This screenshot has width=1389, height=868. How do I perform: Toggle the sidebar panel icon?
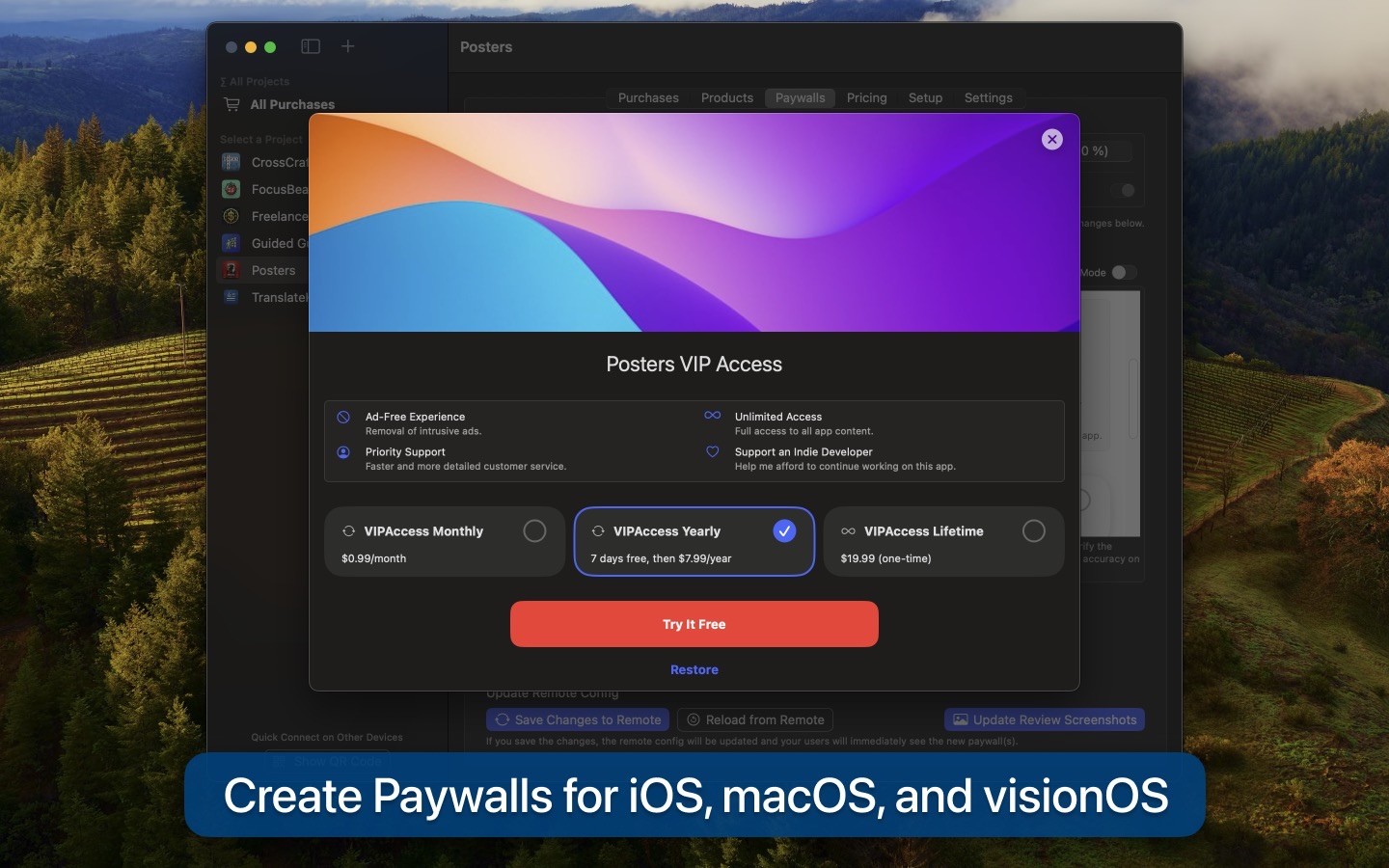coord(311,46)
